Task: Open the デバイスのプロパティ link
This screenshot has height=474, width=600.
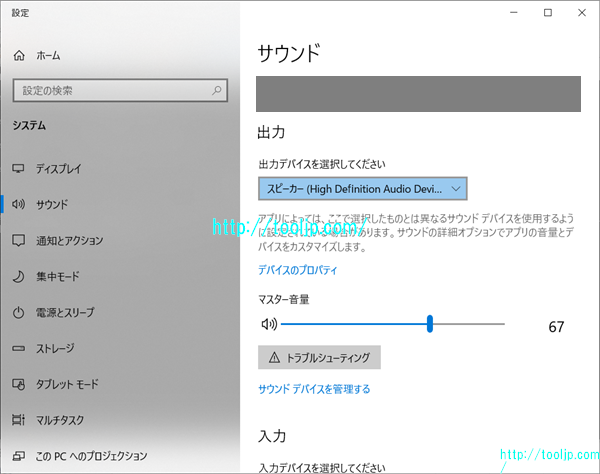Action: point(297,270)
